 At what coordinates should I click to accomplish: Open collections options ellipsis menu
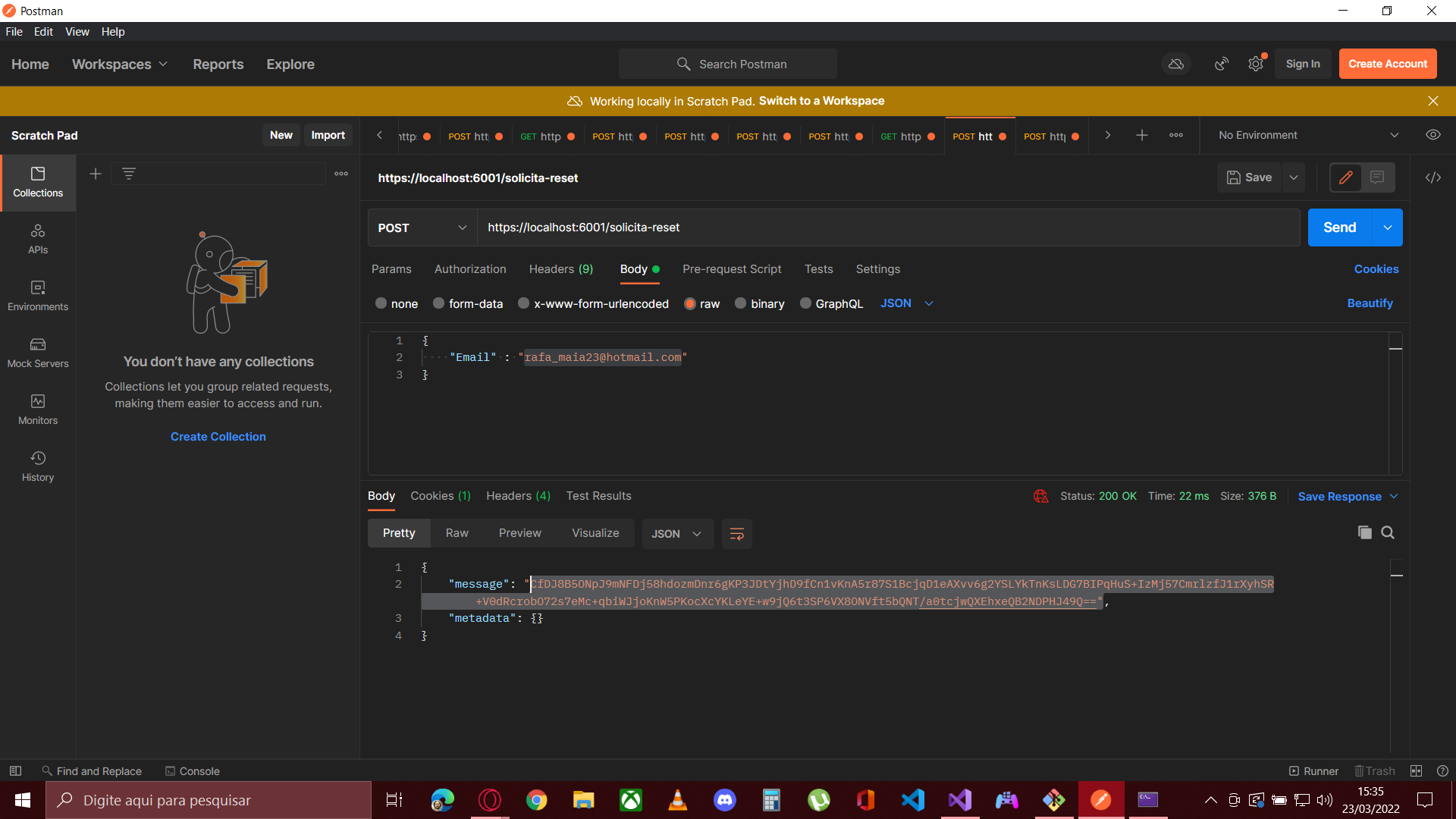point(341,174)
